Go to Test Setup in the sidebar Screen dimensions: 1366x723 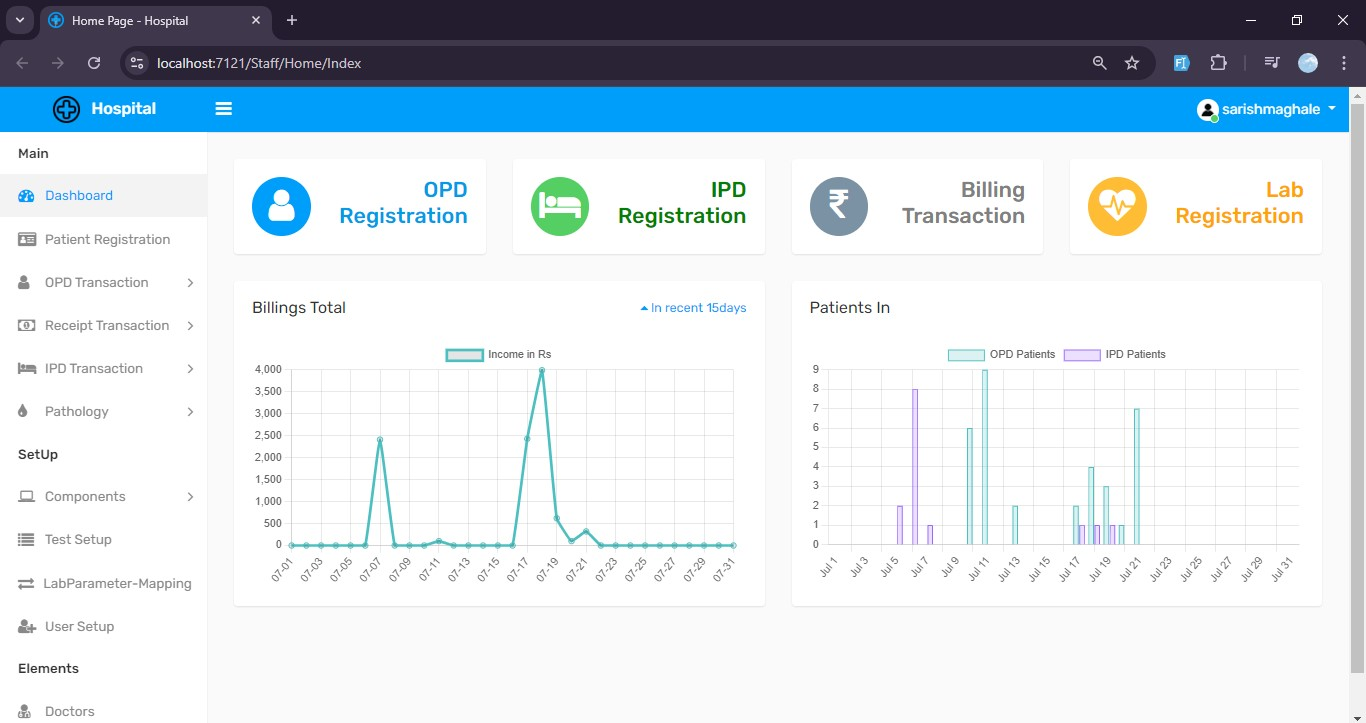click(x=78, y=540)
